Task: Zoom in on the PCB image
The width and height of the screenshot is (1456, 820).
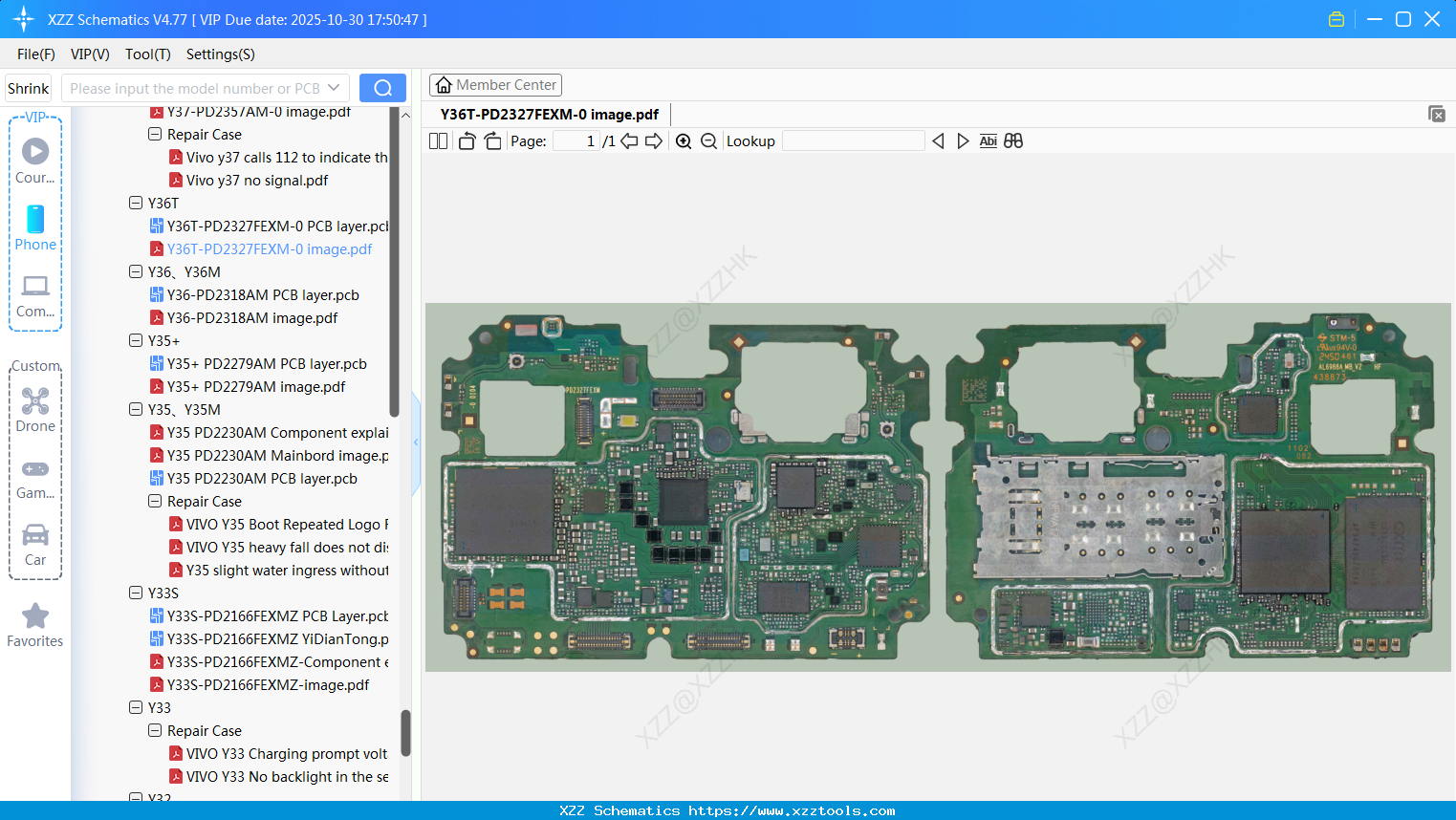Action: [684, 140]
